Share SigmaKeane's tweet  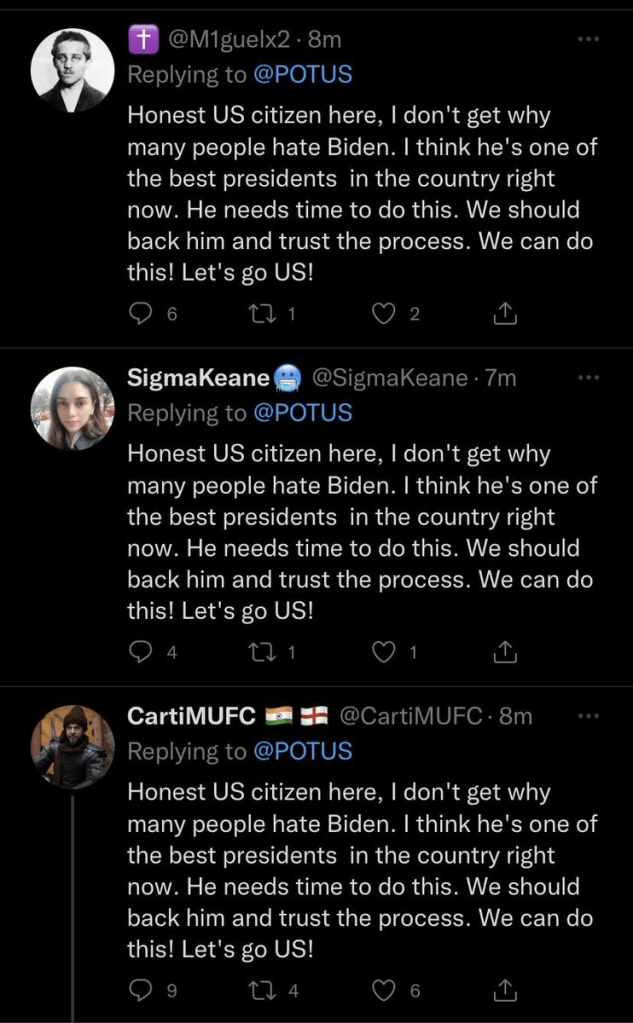tap(506, 652)
